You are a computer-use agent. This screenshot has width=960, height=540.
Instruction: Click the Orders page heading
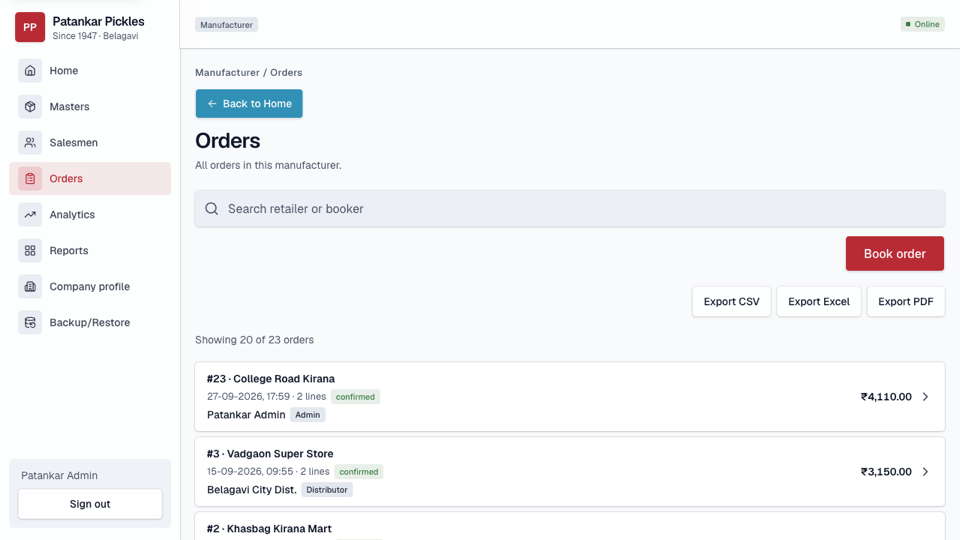click(228, 141)
